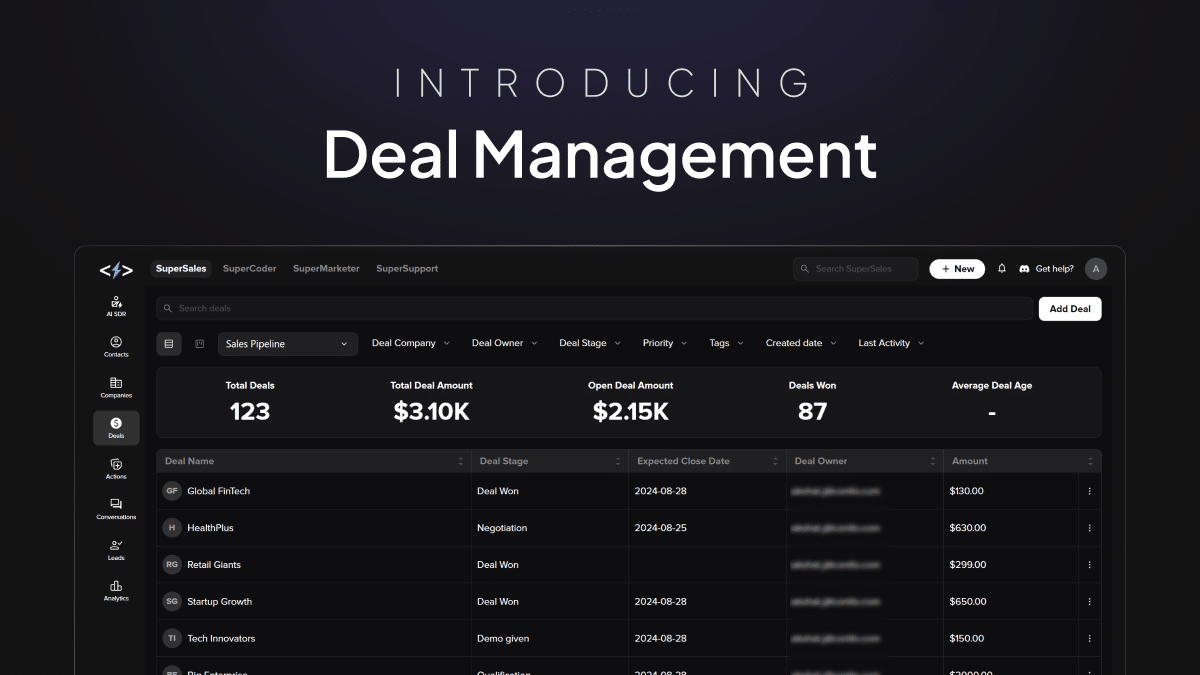Open the Companies panel
Viewport: 1200px width, 675px height.
click(x=116, y=388)
